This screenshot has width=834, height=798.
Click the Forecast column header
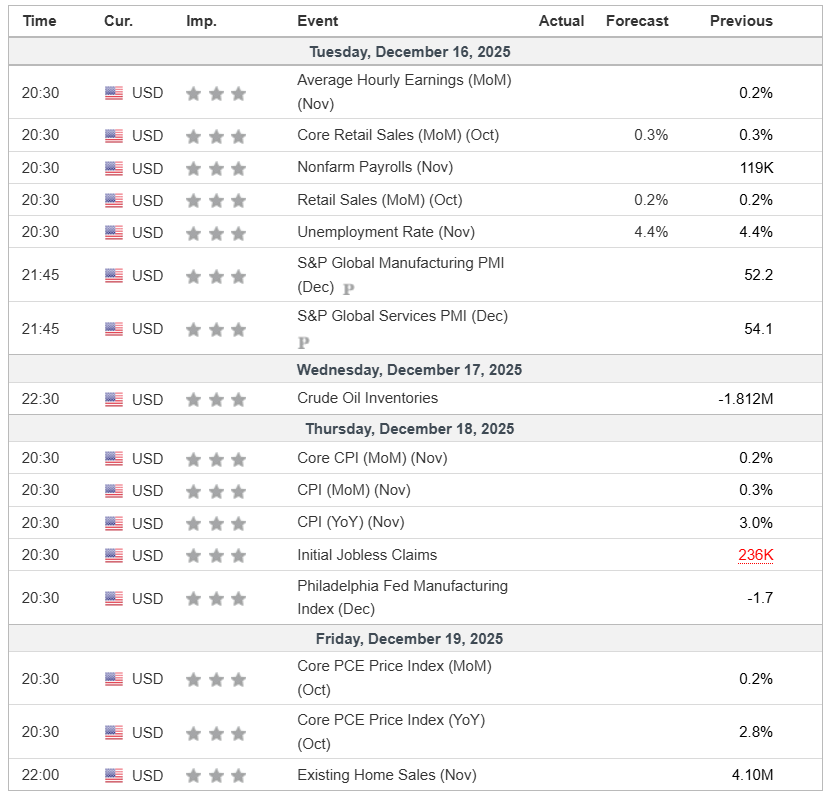(x=636, y=21)
